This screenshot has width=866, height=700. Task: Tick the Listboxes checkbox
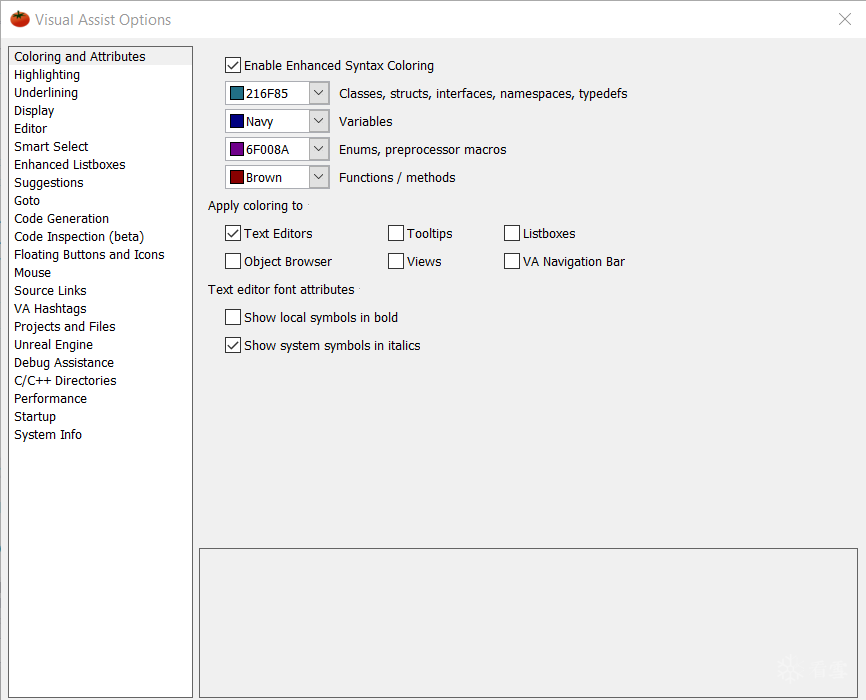(512, 233)
